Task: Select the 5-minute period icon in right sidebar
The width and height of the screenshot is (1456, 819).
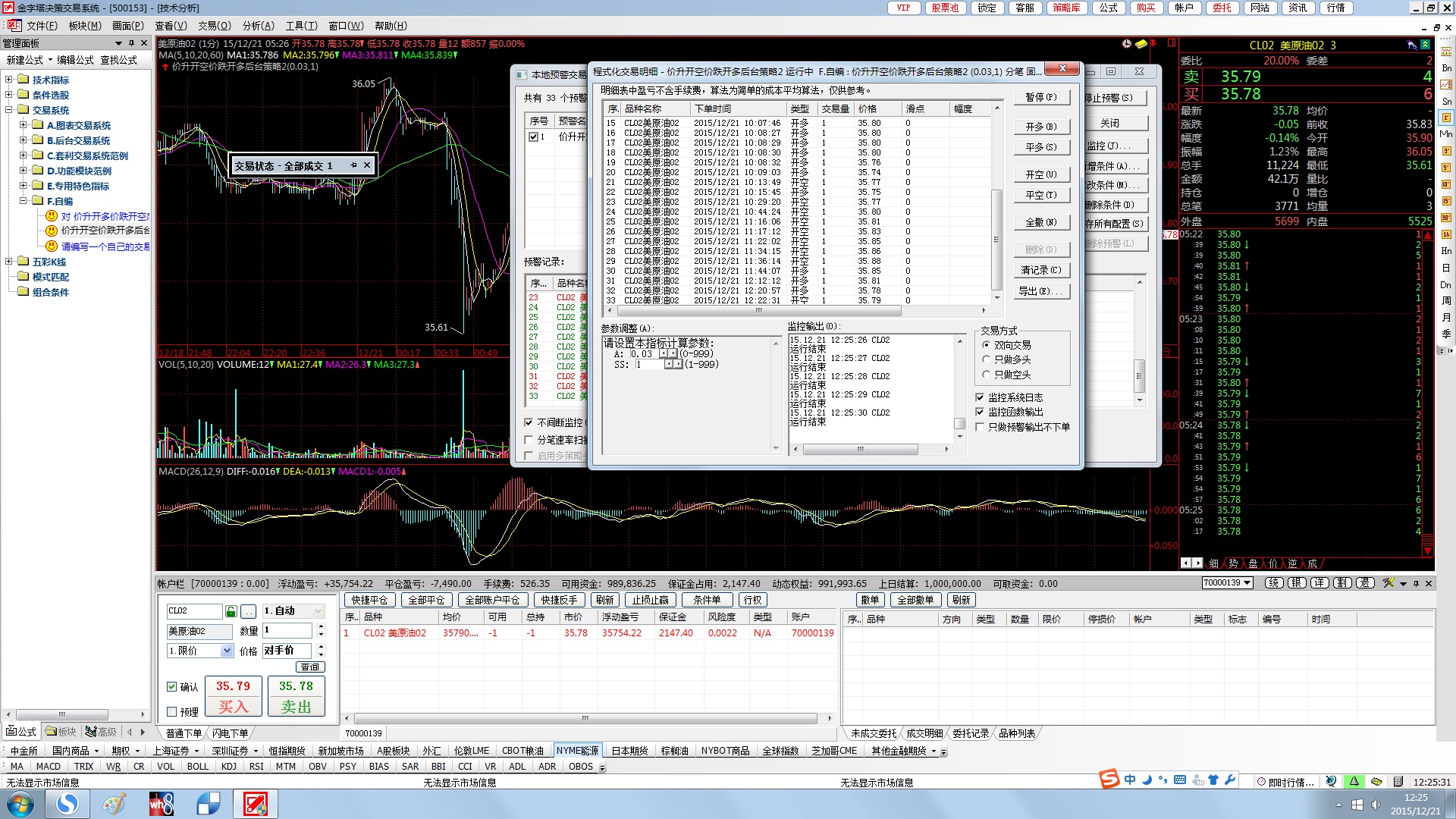Action: coord(1446,167)
